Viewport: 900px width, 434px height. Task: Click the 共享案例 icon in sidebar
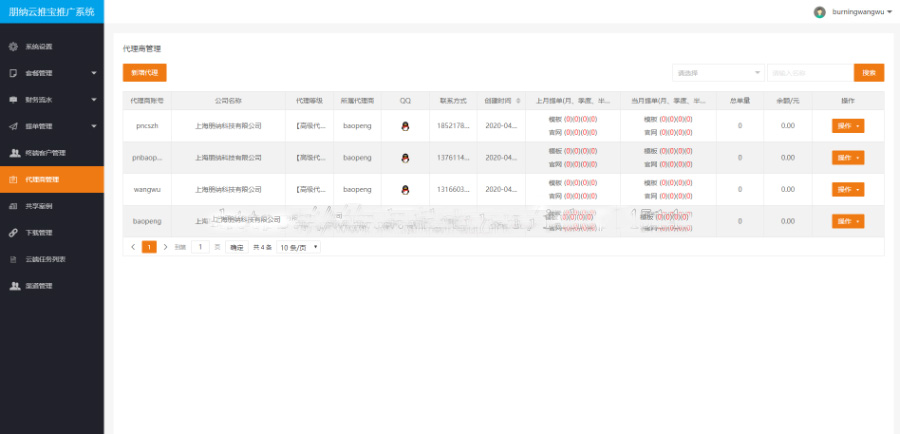pos(14,206)
